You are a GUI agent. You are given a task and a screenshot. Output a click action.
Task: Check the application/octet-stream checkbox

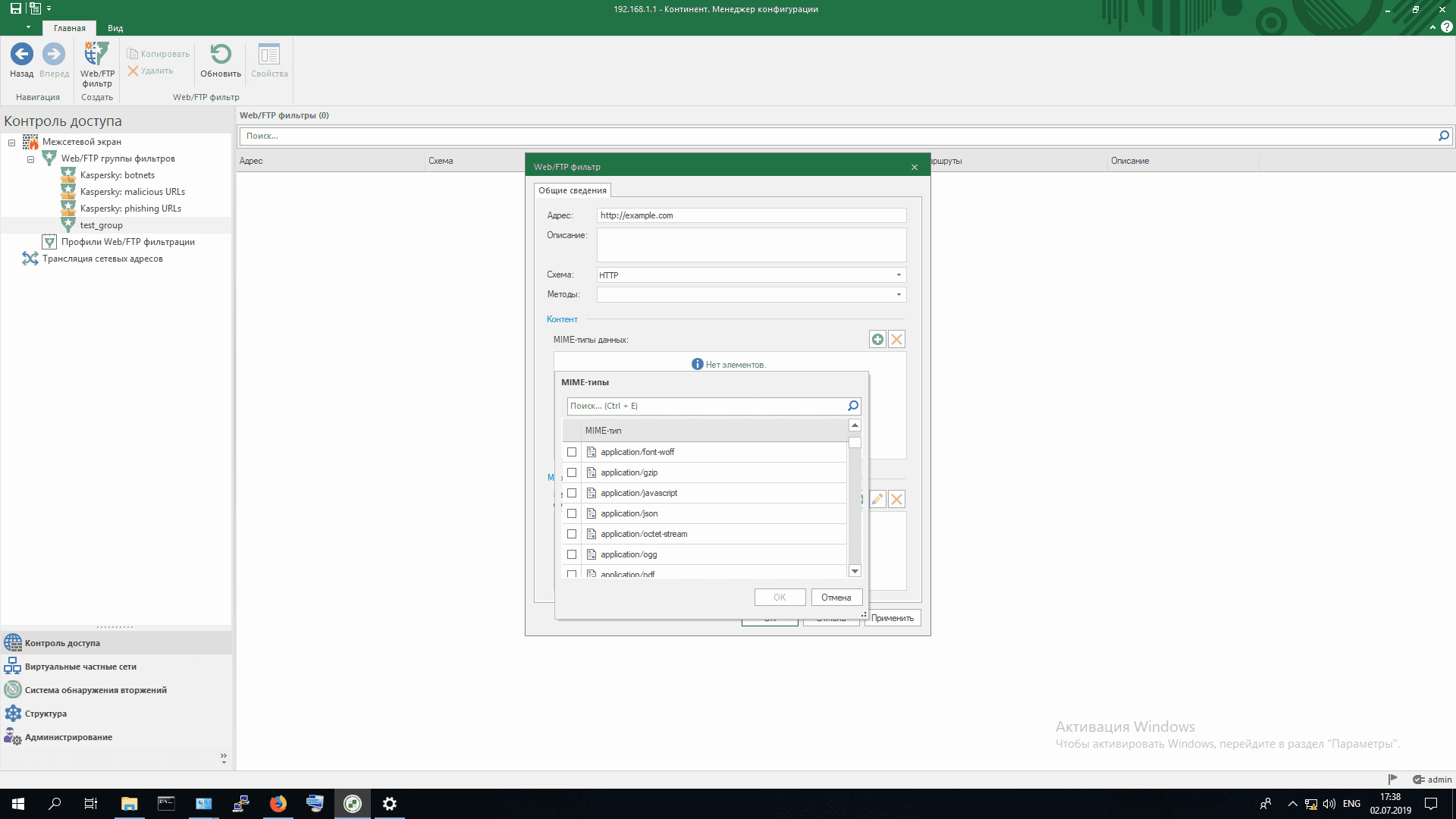pyautogui.click(x=572, y=534)
